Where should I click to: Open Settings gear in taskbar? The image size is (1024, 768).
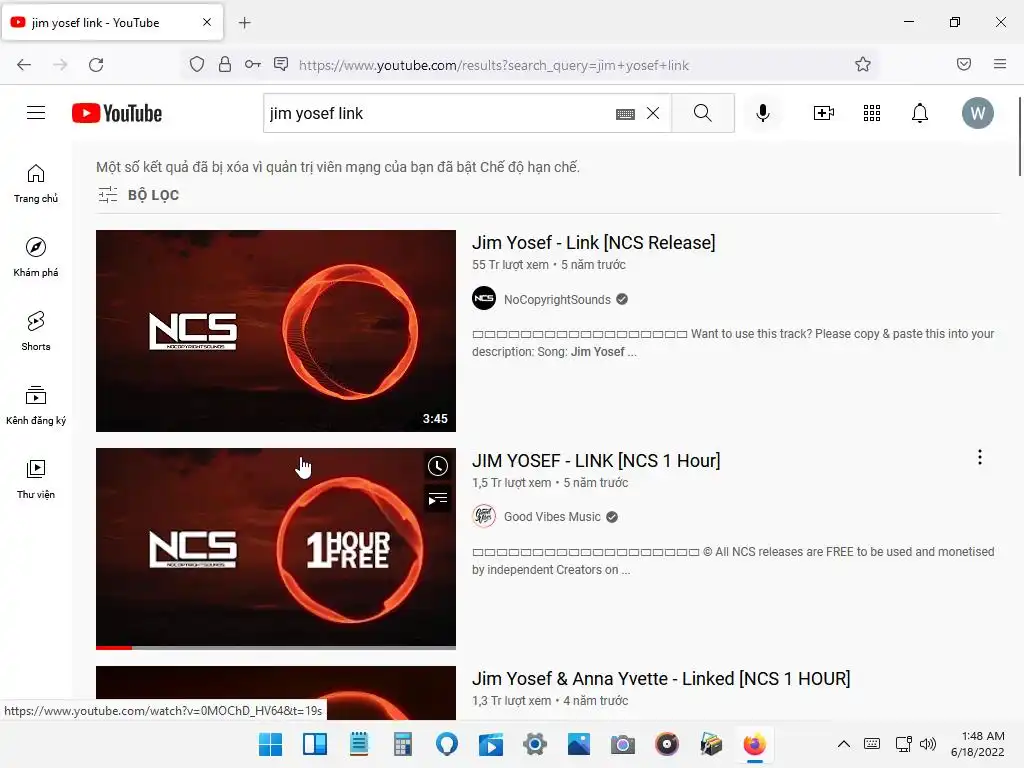pyautogui.click(x=534, y=744)
